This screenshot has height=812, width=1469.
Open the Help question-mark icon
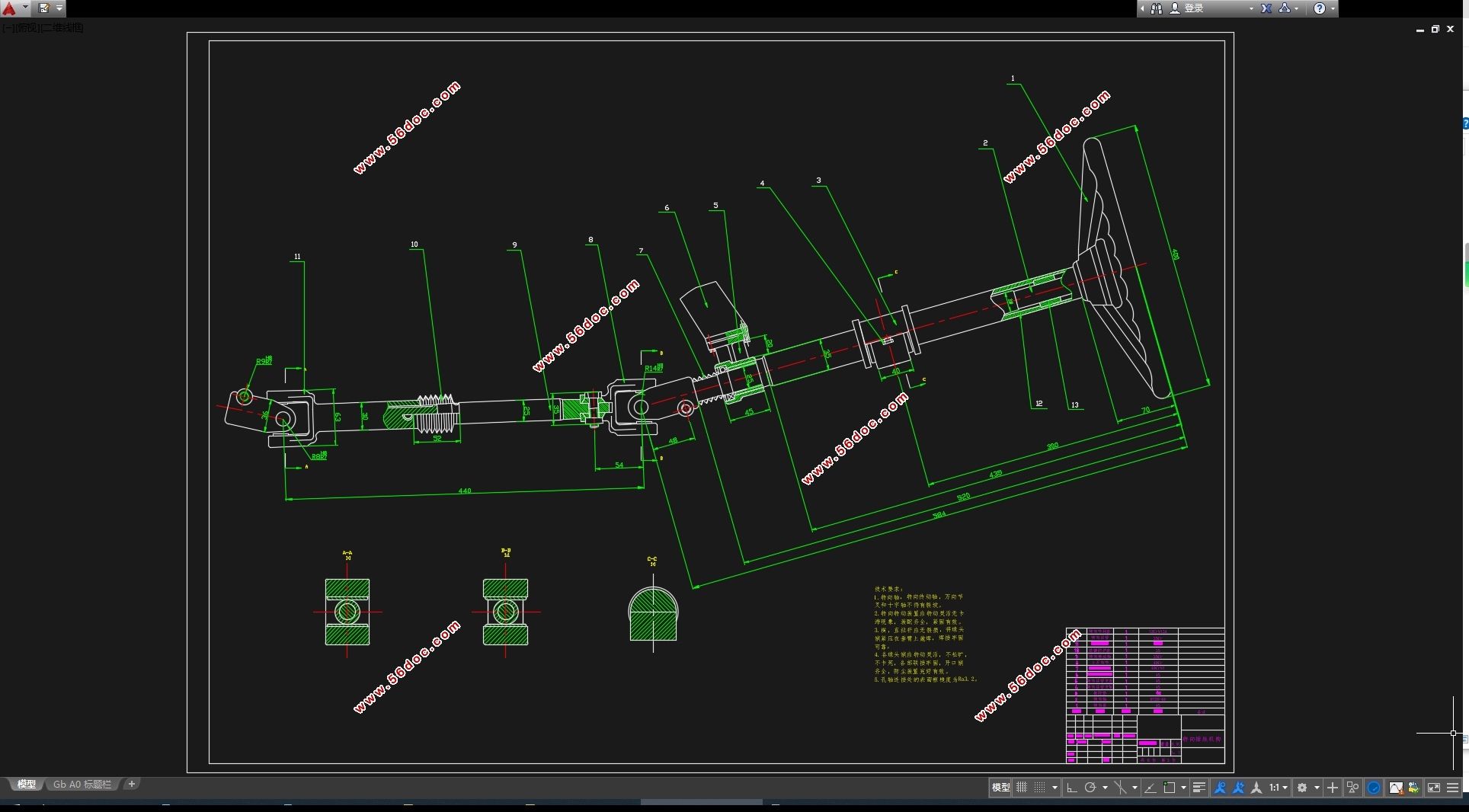click(x=1320, y=8)
